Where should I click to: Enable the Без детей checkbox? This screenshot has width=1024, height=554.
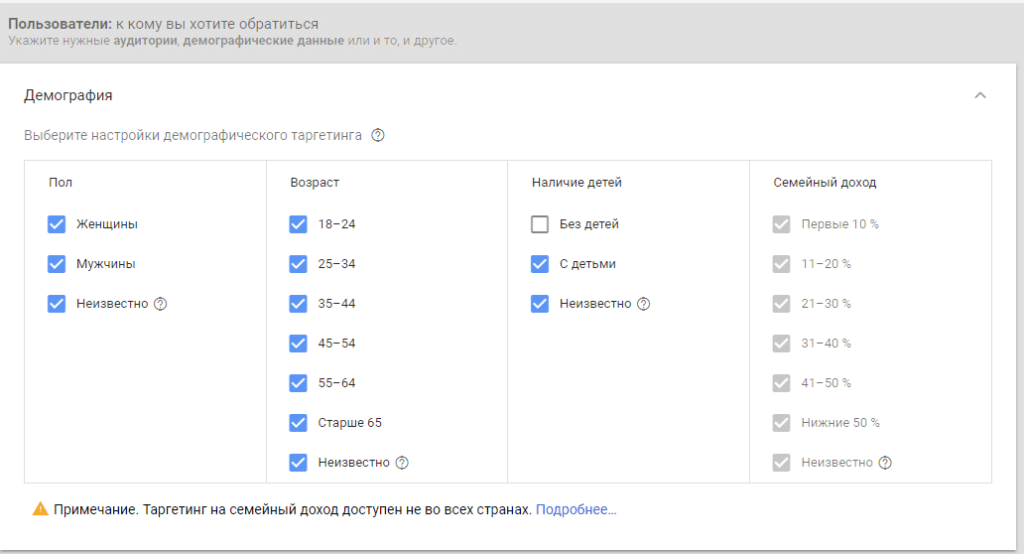(540, 224)
